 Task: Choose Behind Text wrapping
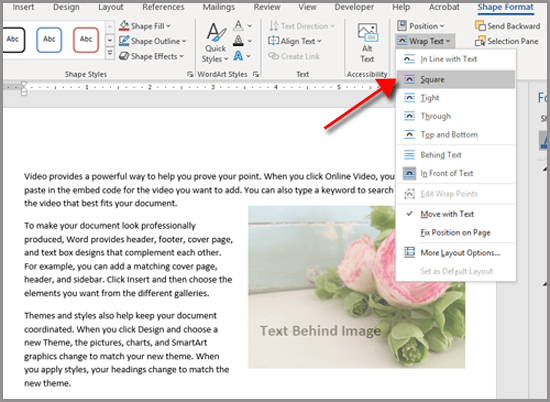pos(456,155)
